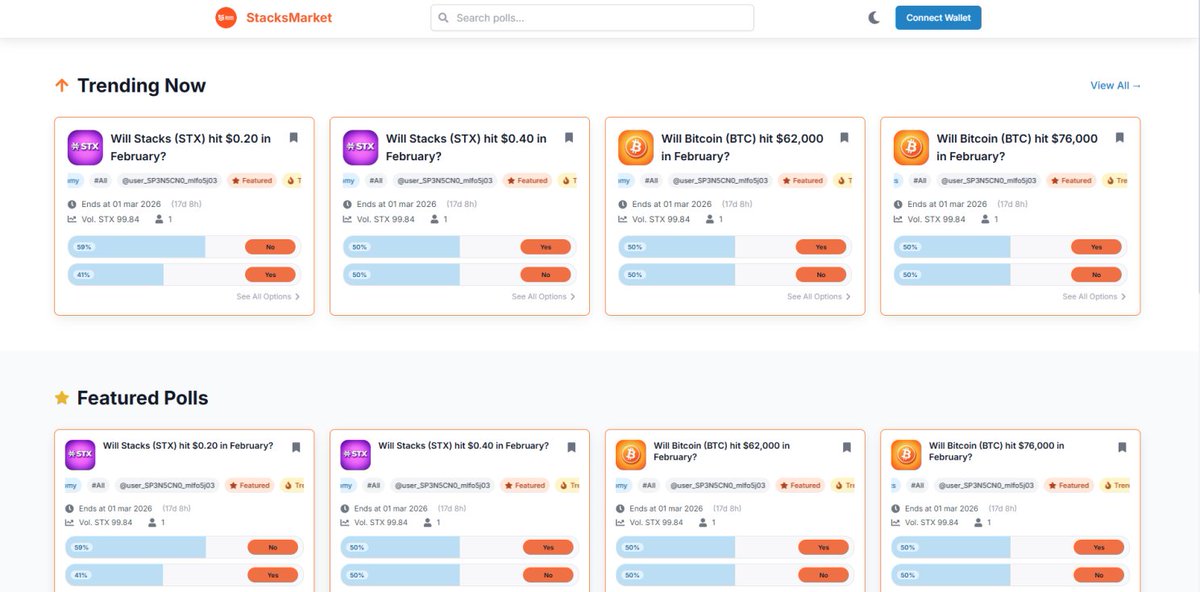This screenshot has height=592, width=1200.
Task: Open user tag on Featured Polls BTC $62,000 card
Action: (x=719, y=485)
